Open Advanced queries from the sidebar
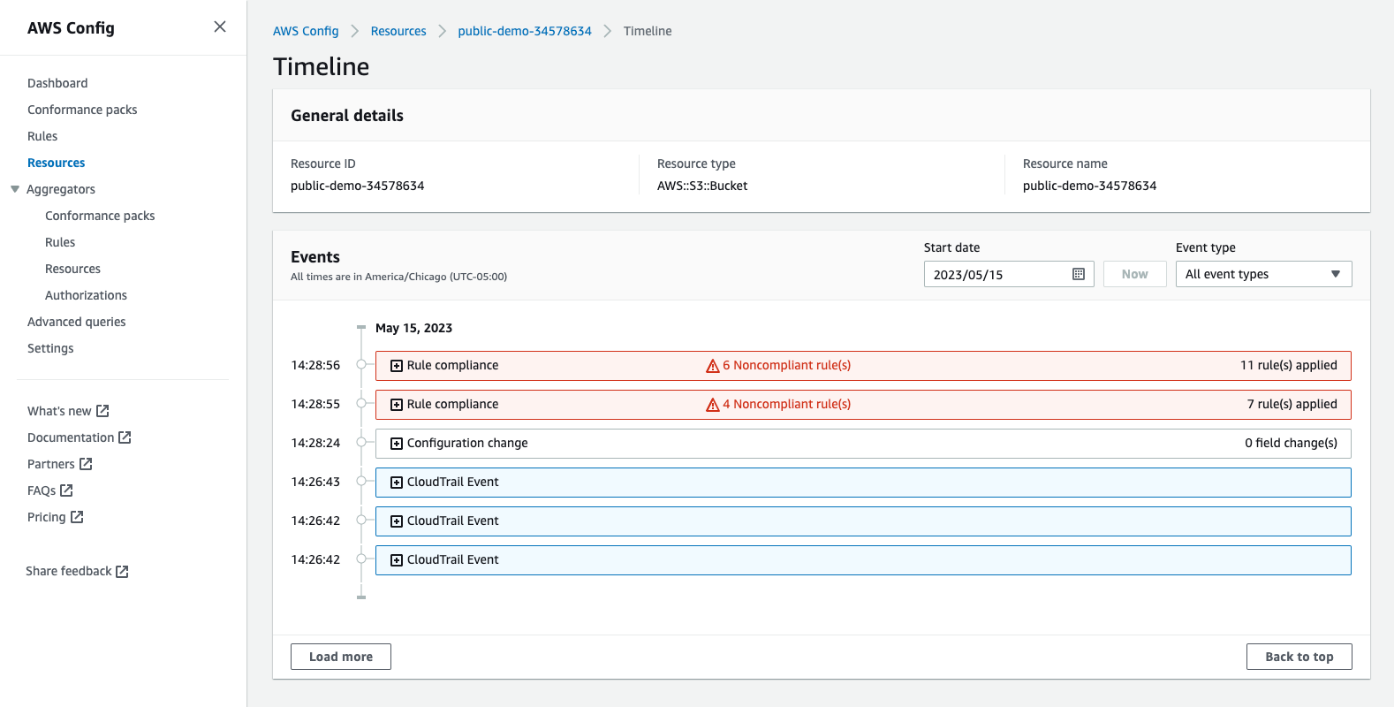 tap(76, 321)
